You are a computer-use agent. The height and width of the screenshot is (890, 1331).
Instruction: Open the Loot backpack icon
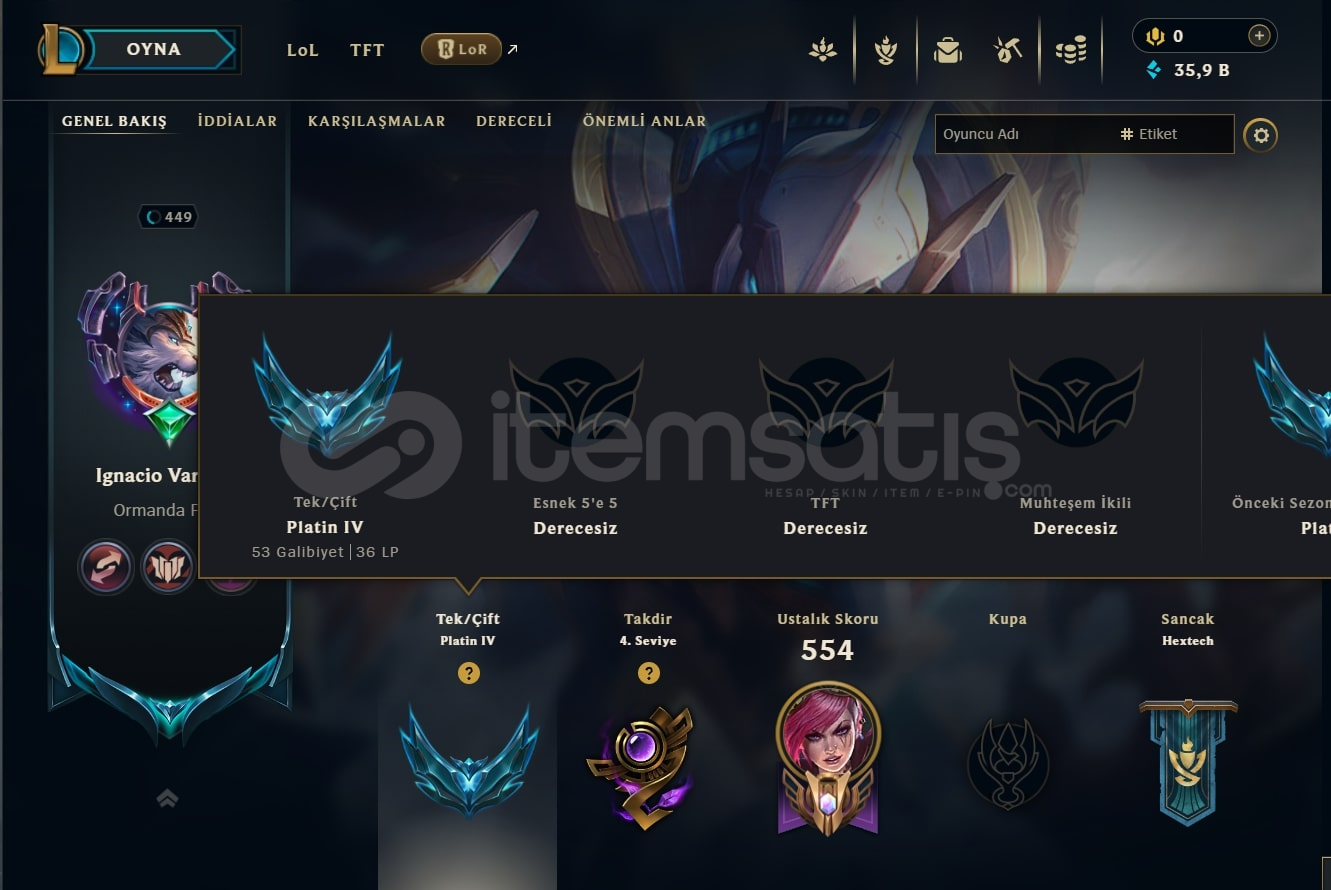(x=947, y=49)
